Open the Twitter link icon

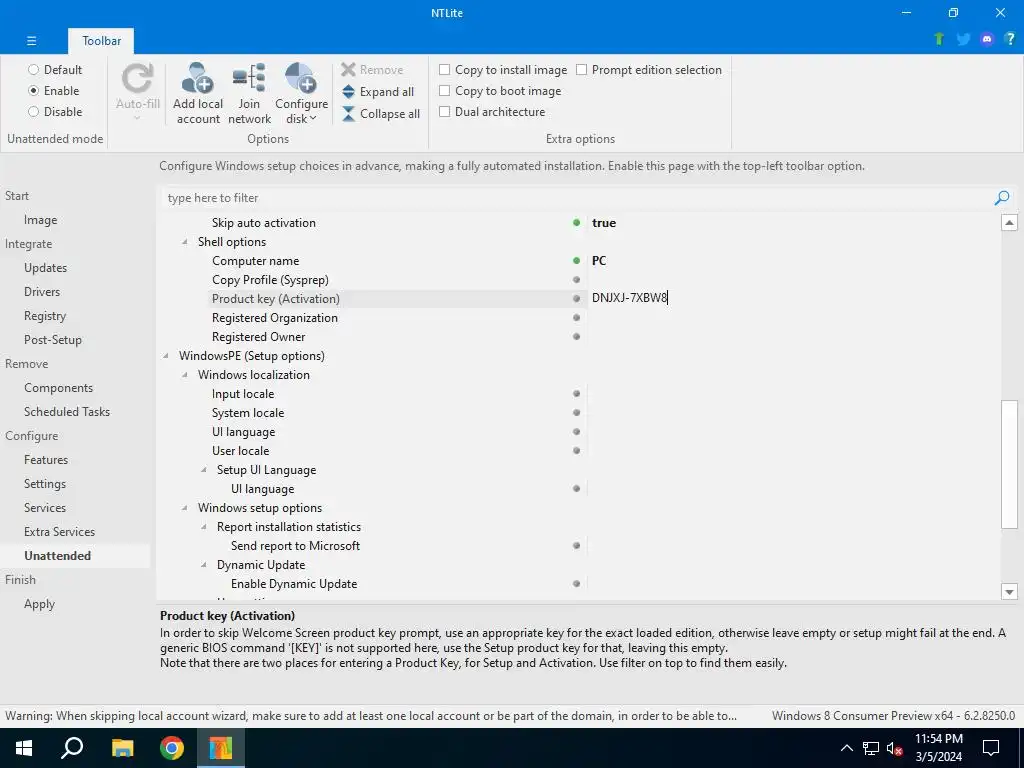point(963,39)
